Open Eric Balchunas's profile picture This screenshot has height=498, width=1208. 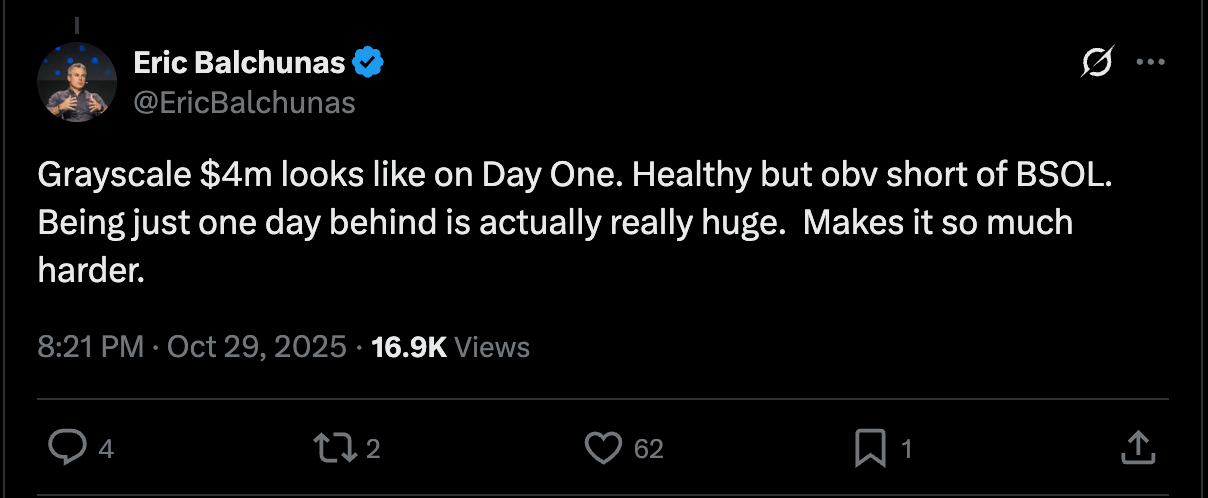[77, 83]
